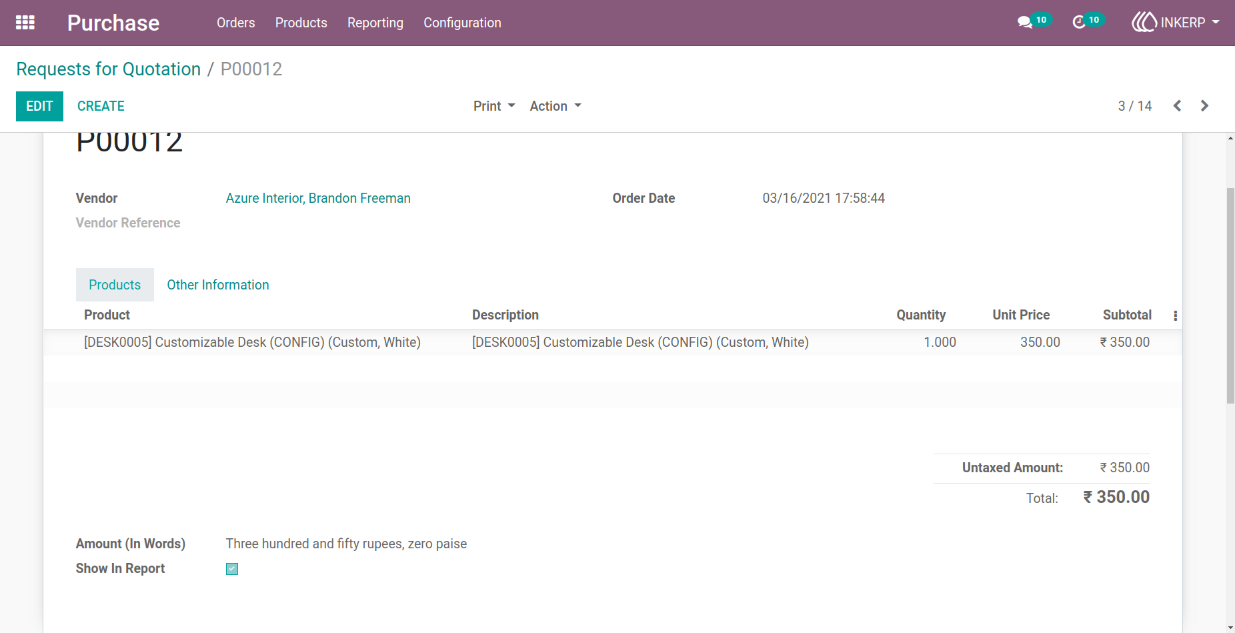Open the Orders menu

click(236, 22)
